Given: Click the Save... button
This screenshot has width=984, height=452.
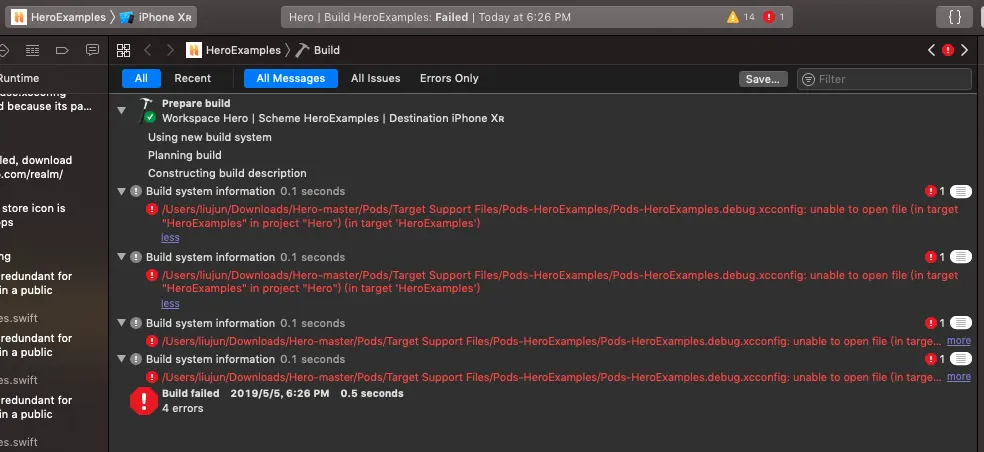Looking at the screenshot, I should [763, 79].
